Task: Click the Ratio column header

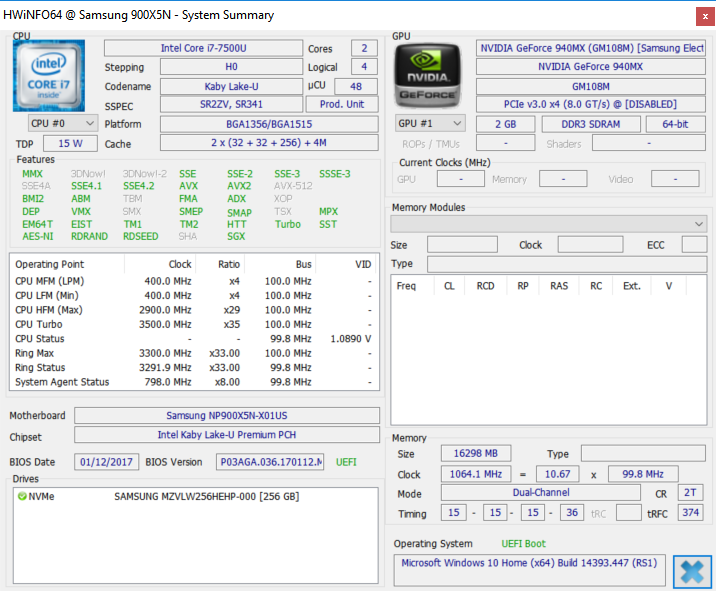Action: tap(220, 264)
